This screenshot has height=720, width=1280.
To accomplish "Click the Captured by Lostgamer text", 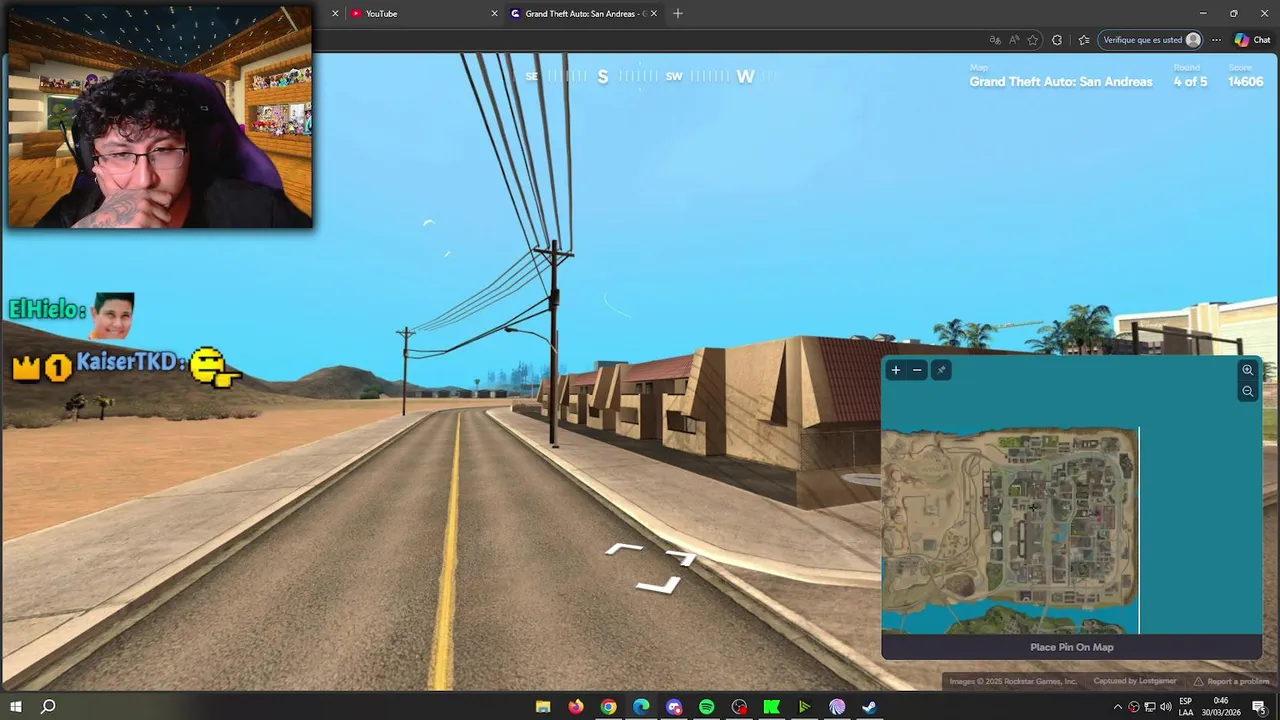I will pyautogui.click(x=1135, y=681).
